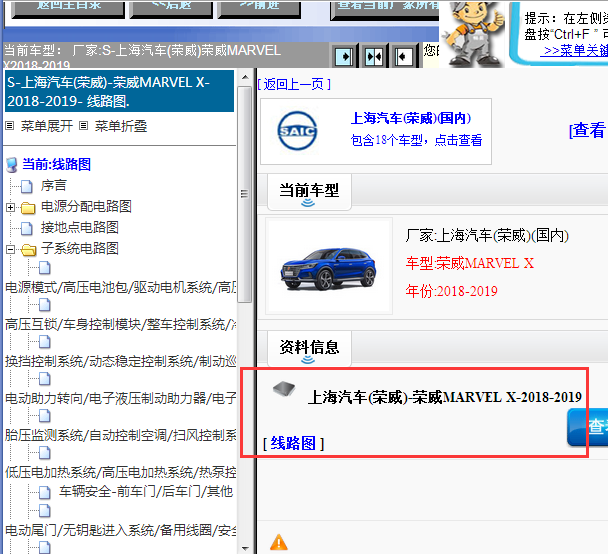Open the 线路图 link
Image resolution: width=608 pixels, height=554 pixels.
293,443
